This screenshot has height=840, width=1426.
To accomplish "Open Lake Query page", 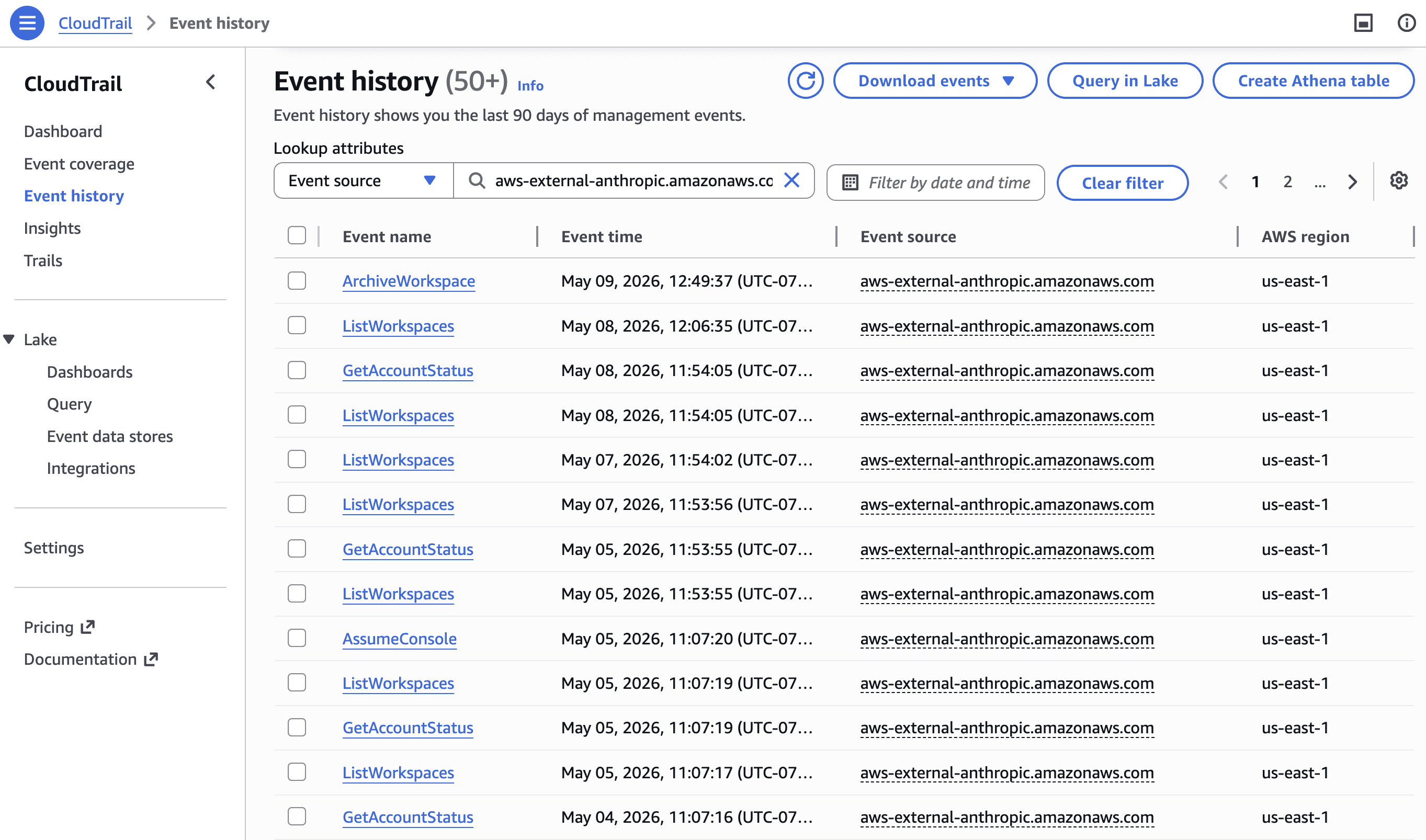I will pyautogui.click(x=69, y=404).
